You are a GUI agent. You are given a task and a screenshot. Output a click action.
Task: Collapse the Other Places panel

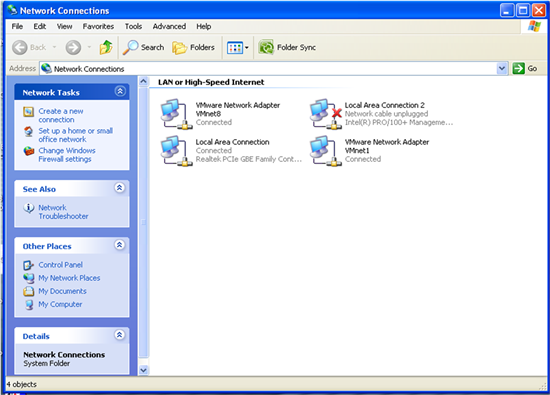coord(120,245)
